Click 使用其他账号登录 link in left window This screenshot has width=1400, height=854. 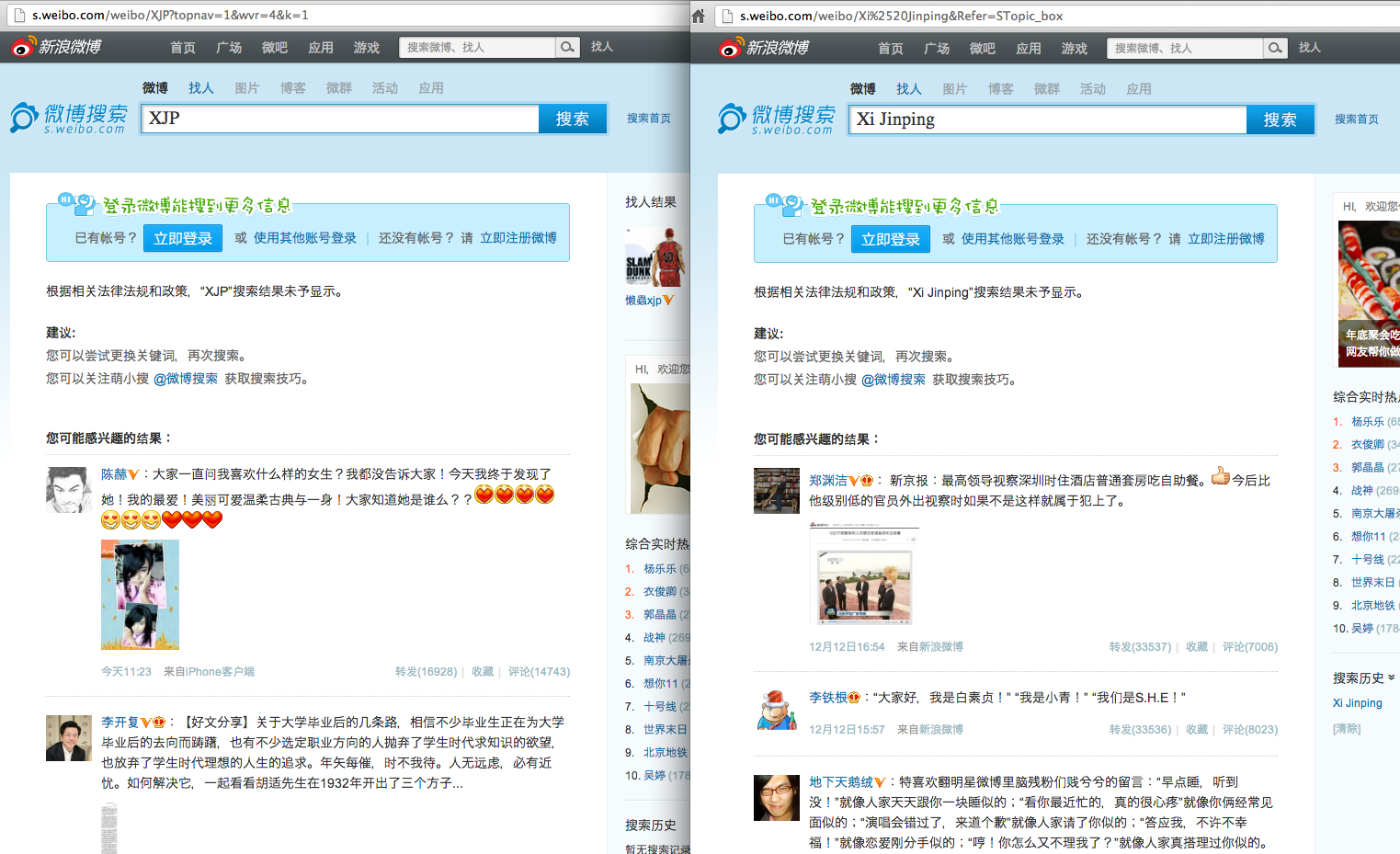click(305, 238)
